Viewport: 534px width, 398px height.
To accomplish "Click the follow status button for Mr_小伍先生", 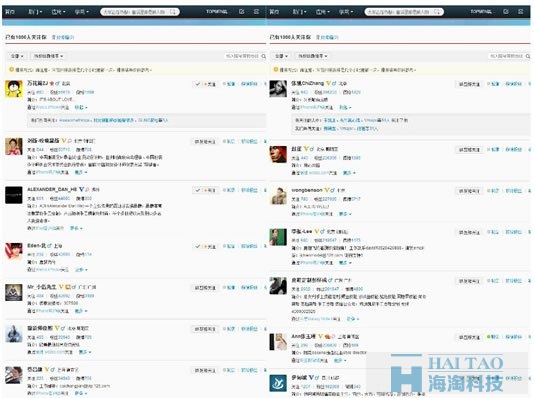I will 205,288.
